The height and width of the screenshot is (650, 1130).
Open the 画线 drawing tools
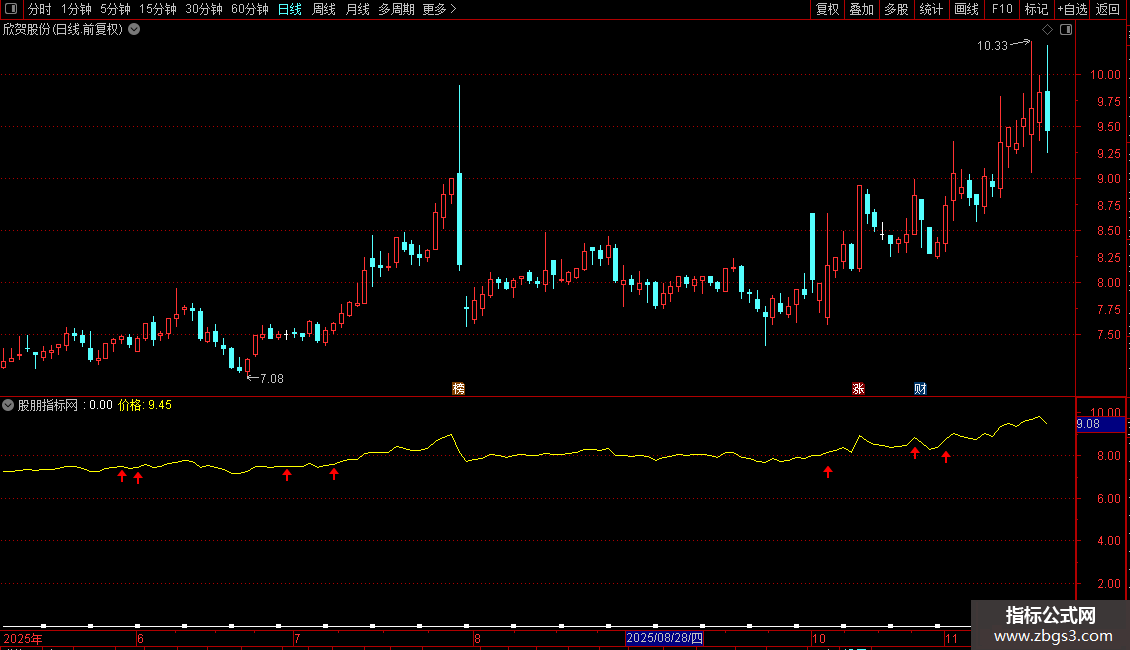pyautogui.click(x=966, y=9)
